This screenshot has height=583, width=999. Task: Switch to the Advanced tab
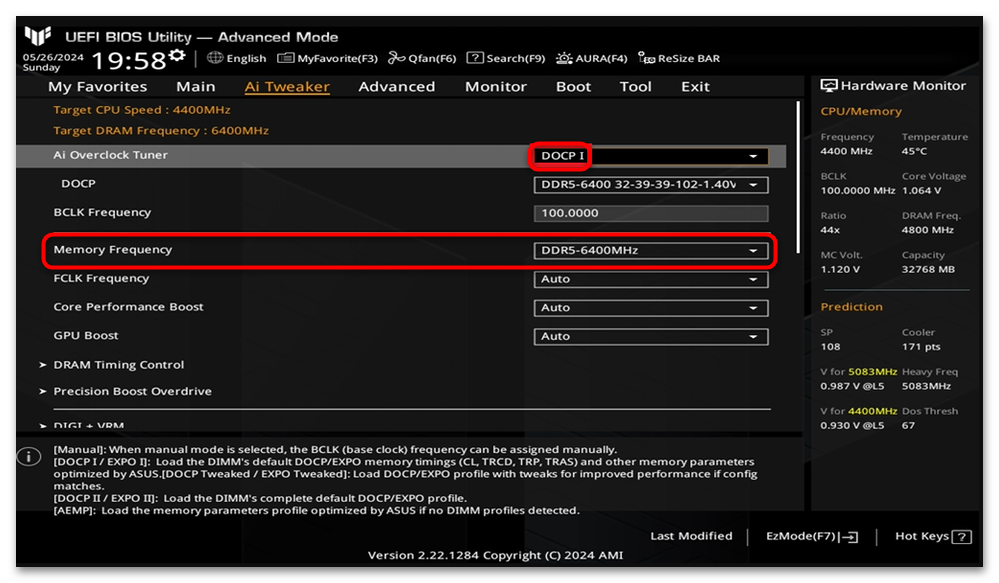(x=396, y=87)
